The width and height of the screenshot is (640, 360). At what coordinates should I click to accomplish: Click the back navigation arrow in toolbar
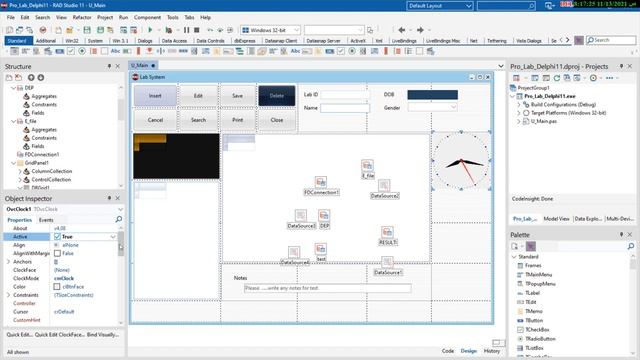(402, 30)
